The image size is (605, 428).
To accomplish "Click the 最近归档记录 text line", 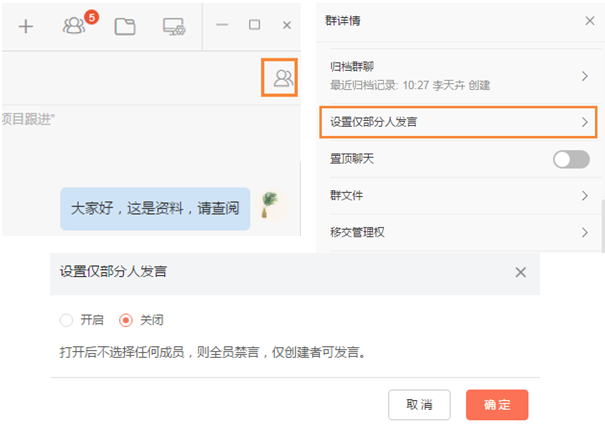I will click(410, 85).
